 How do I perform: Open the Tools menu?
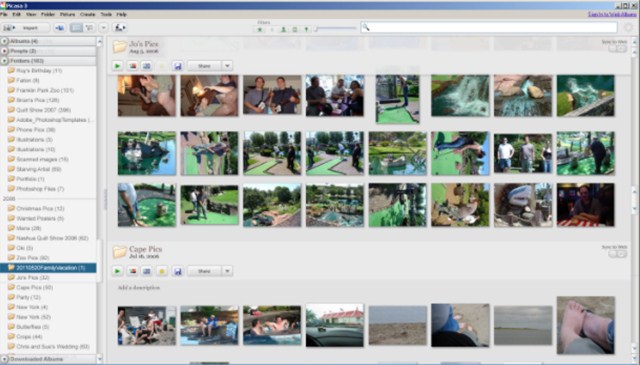[x=106, y=14]
